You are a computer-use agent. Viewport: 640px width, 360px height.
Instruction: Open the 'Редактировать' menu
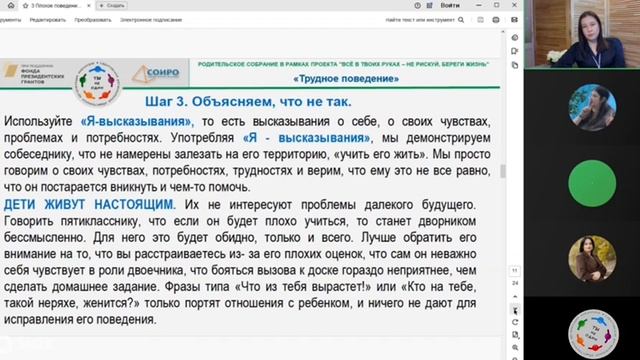(x=47, y=20)
